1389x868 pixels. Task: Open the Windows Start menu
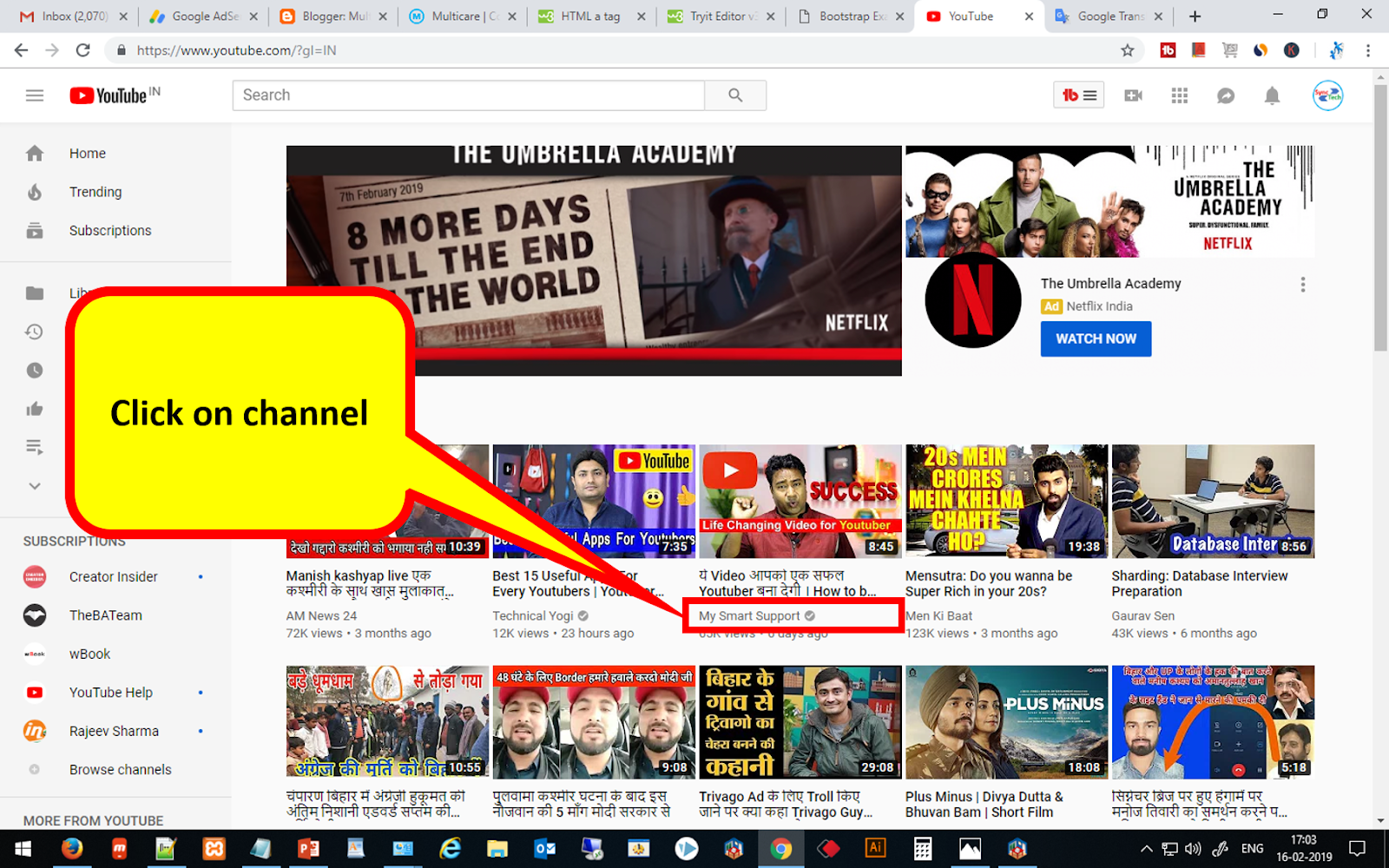(x=23, y=849)
